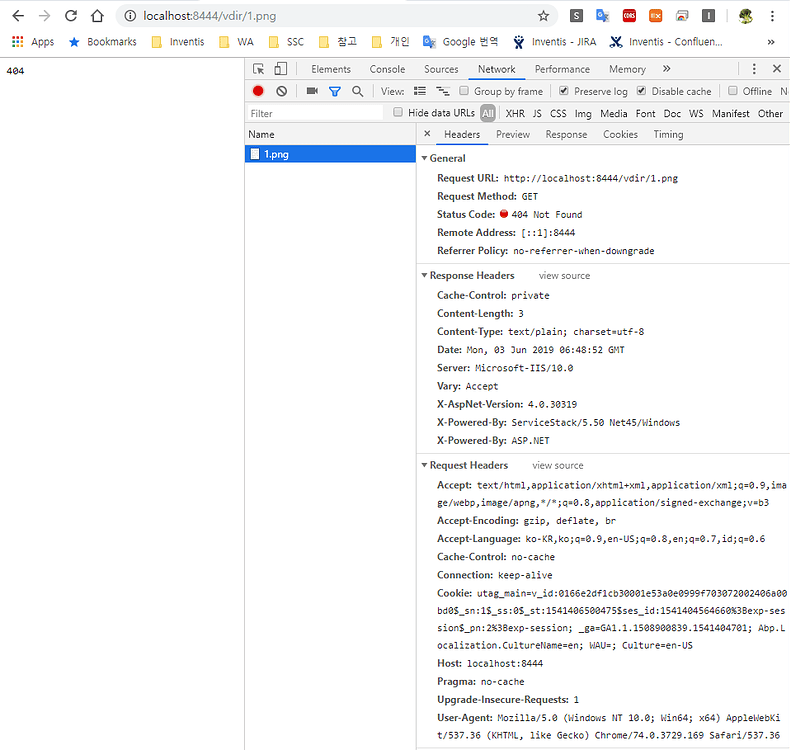Filter requests by Doc type
The height and width of the screenshot is (750, 790).
(x=672, y=113)
